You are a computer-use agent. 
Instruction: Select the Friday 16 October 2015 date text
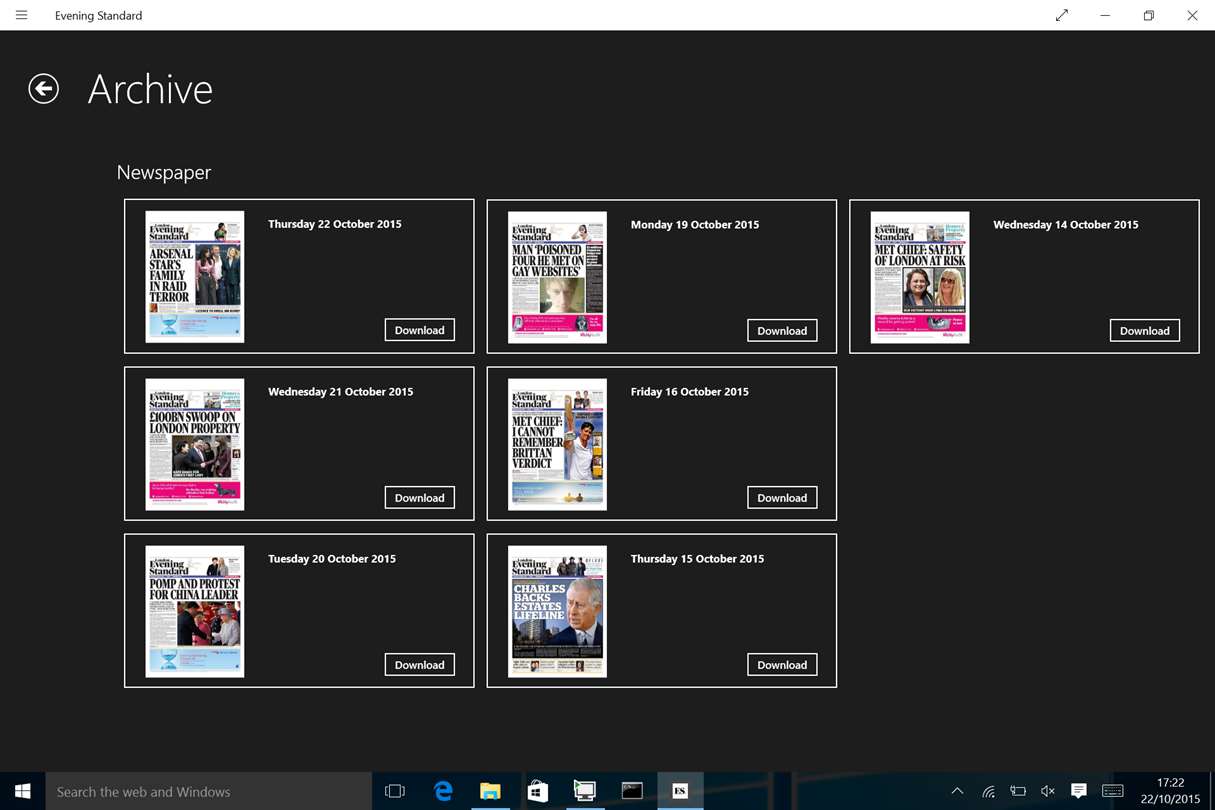point(690,391)
